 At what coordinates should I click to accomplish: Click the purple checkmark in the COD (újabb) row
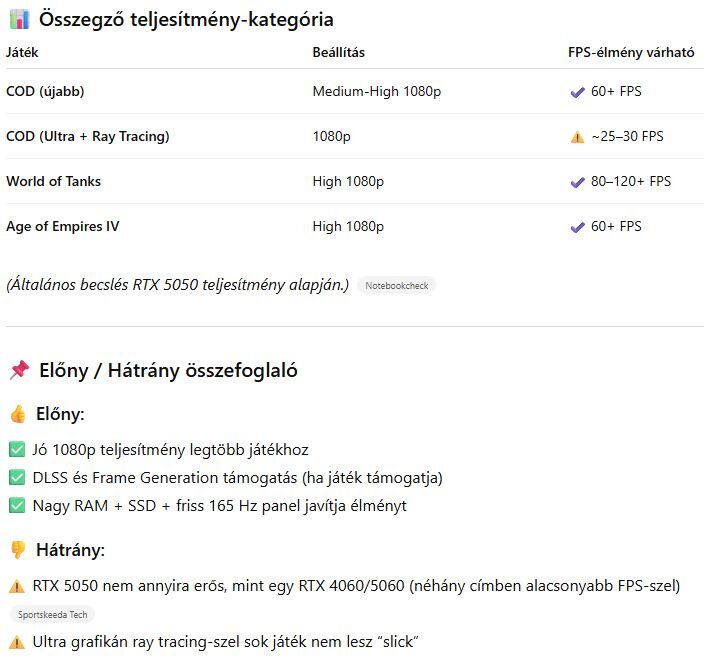tap(576, 92)
